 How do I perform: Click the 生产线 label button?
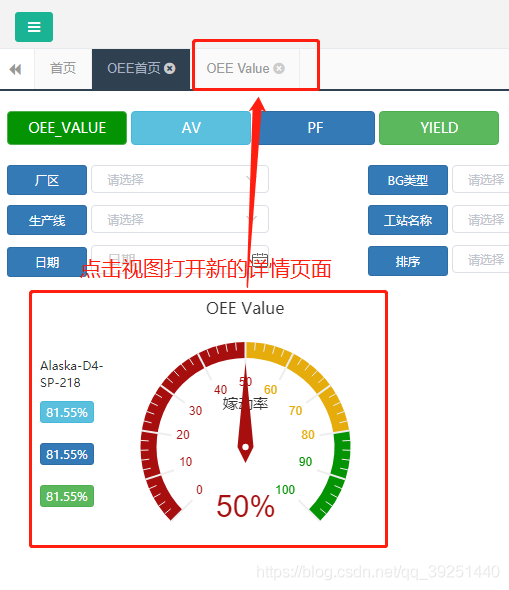[x=47, y=220]
